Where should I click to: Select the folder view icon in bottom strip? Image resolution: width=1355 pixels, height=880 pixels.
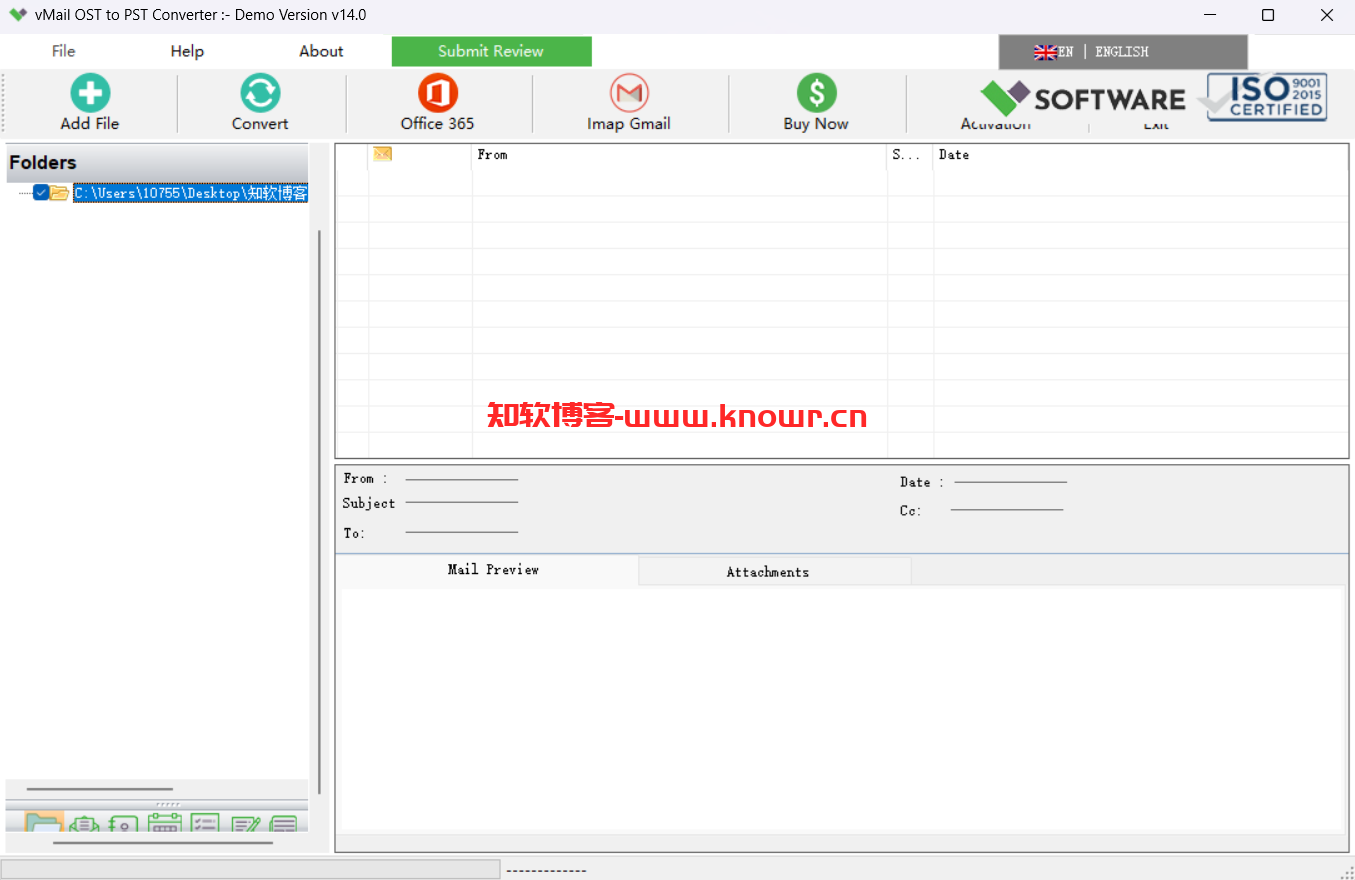[x=44, y=823]
